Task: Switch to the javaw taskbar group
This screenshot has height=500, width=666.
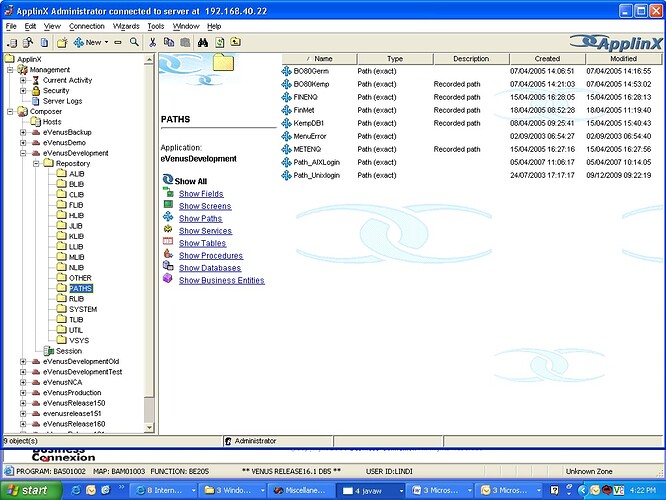Action: pos(372,491)
